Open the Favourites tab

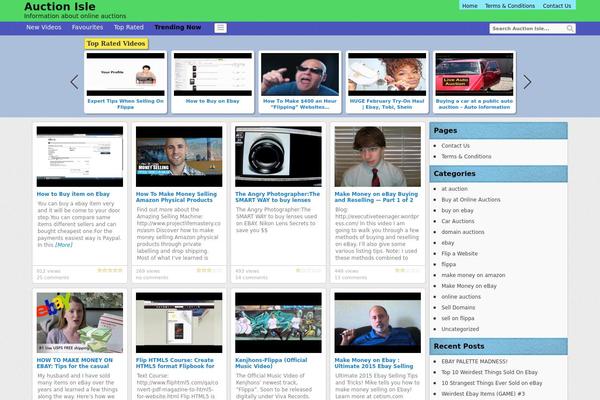tap(87, 28)
